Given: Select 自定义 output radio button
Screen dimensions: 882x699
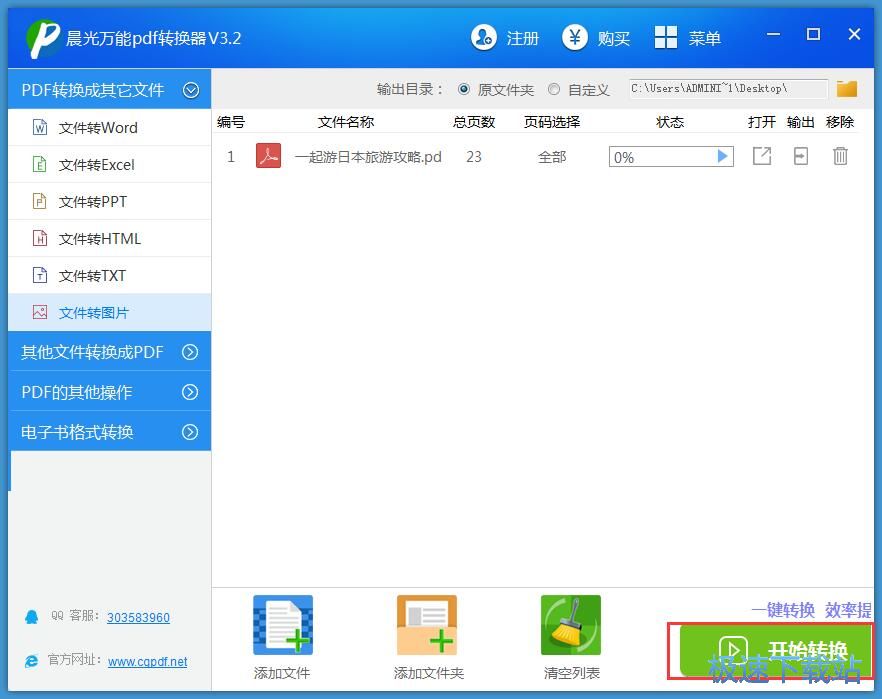Looking at the screenshot, I should (x=554, y=89).
